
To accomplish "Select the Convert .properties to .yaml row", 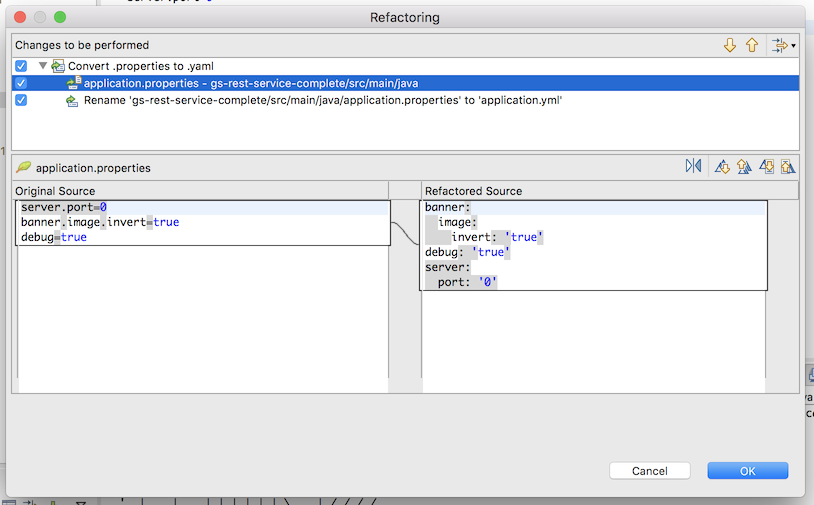I will point(405,66).
